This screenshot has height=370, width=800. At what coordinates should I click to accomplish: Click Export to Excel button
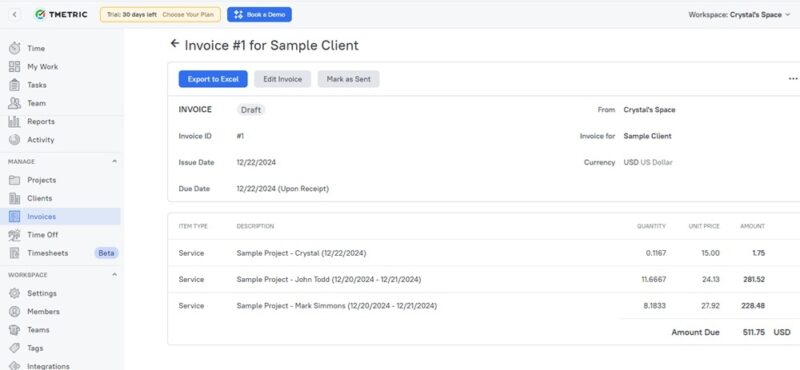coord(213,79)
